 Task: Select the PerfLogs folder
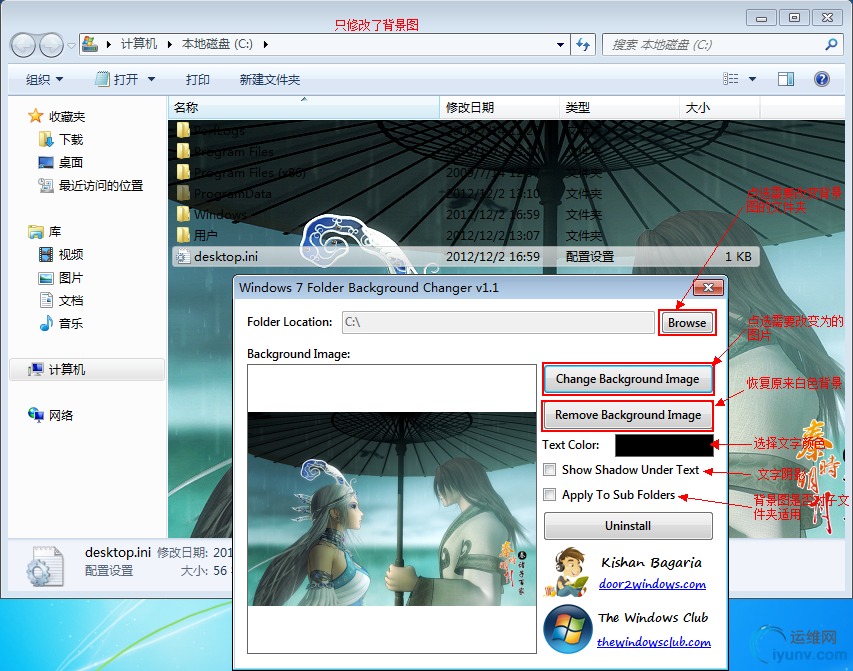(211, 131)
